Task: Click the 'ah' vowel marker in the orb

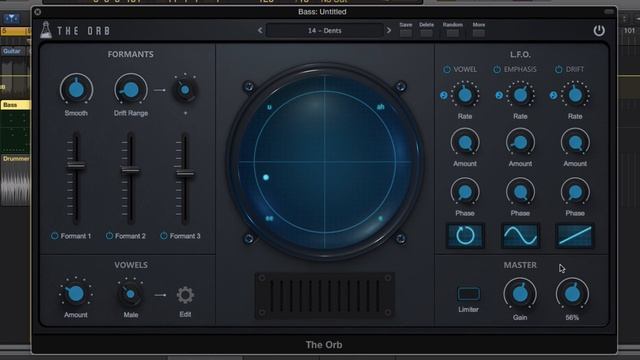Action: click(x=380, y=107)
